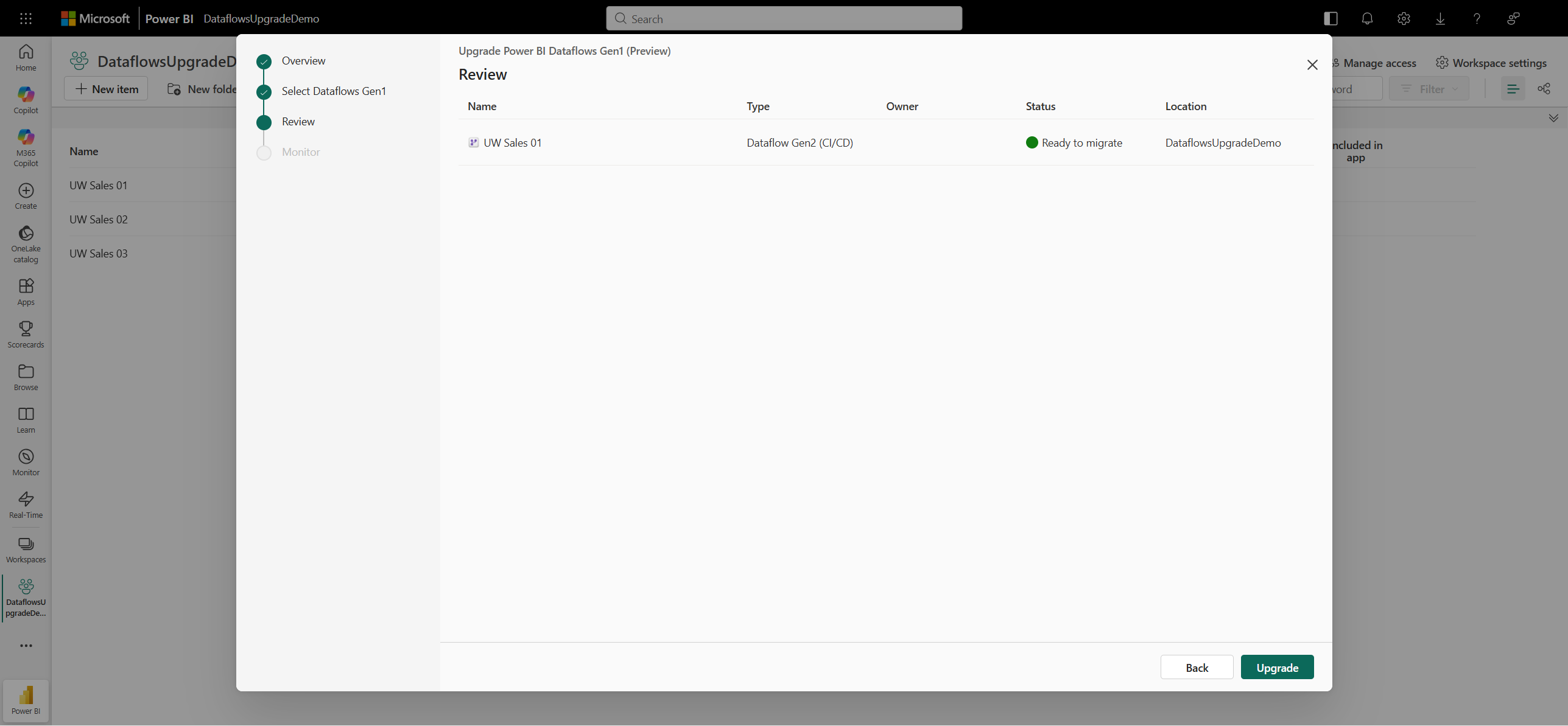1568x726 pixels.
Task: Select DataflowsUpgradeDemo workspace in sidebar
Action: point(26,598)
